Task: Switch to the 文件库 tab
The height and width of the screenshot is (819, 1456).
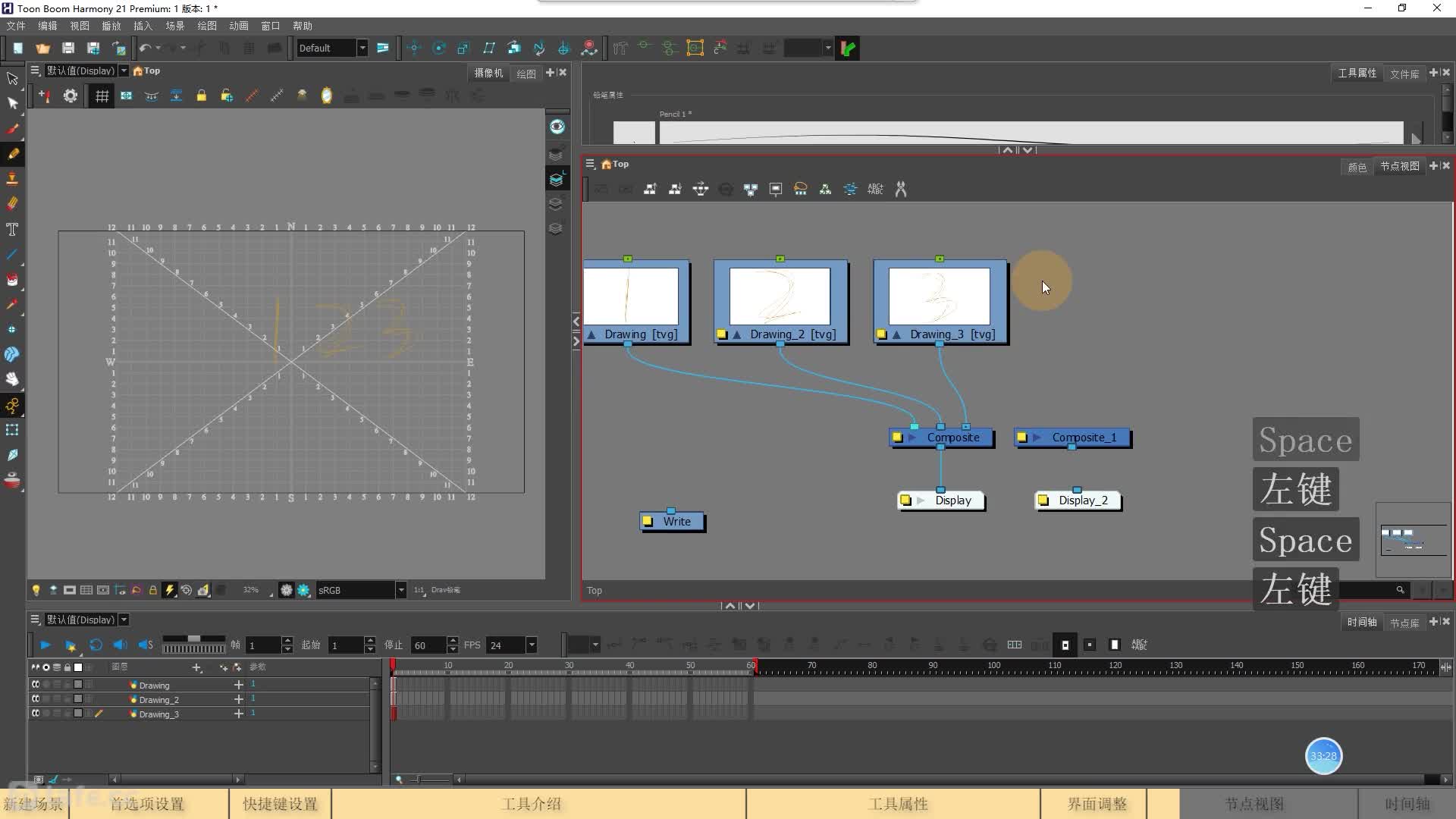Action: tap(1404, 74)
